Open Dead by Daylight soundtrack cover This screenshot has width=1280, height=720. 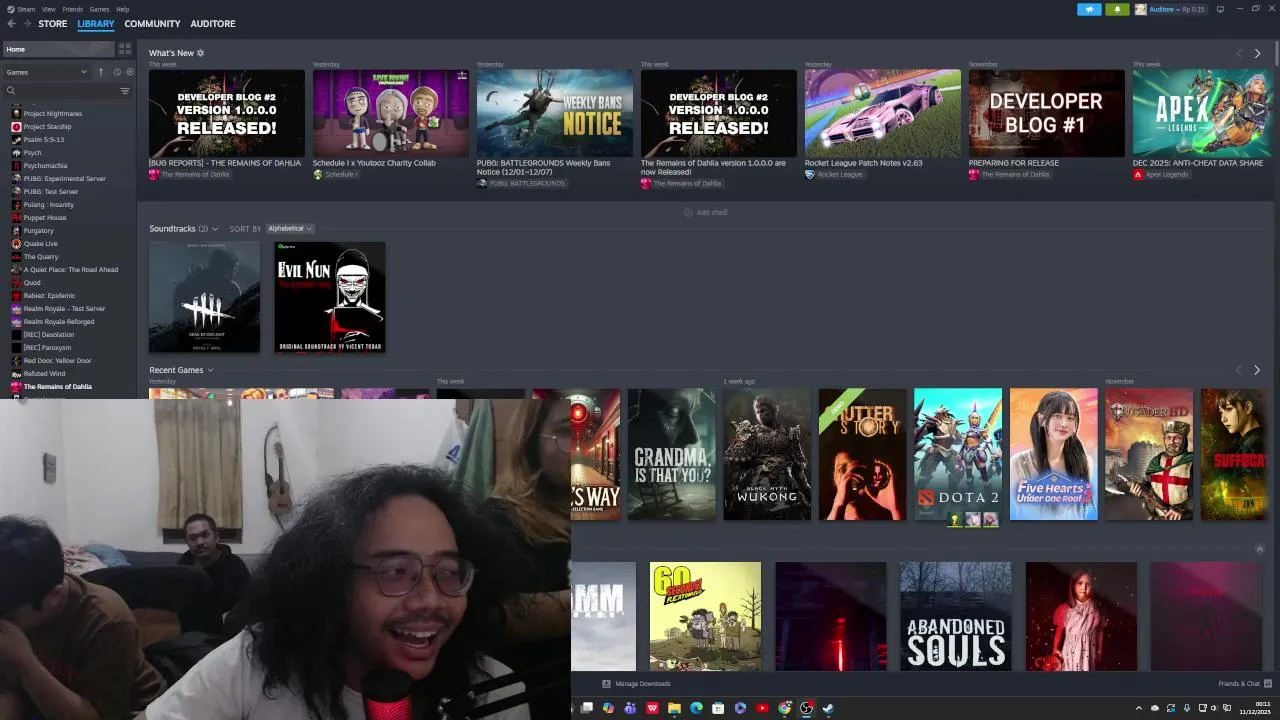[x=204, y=297]
